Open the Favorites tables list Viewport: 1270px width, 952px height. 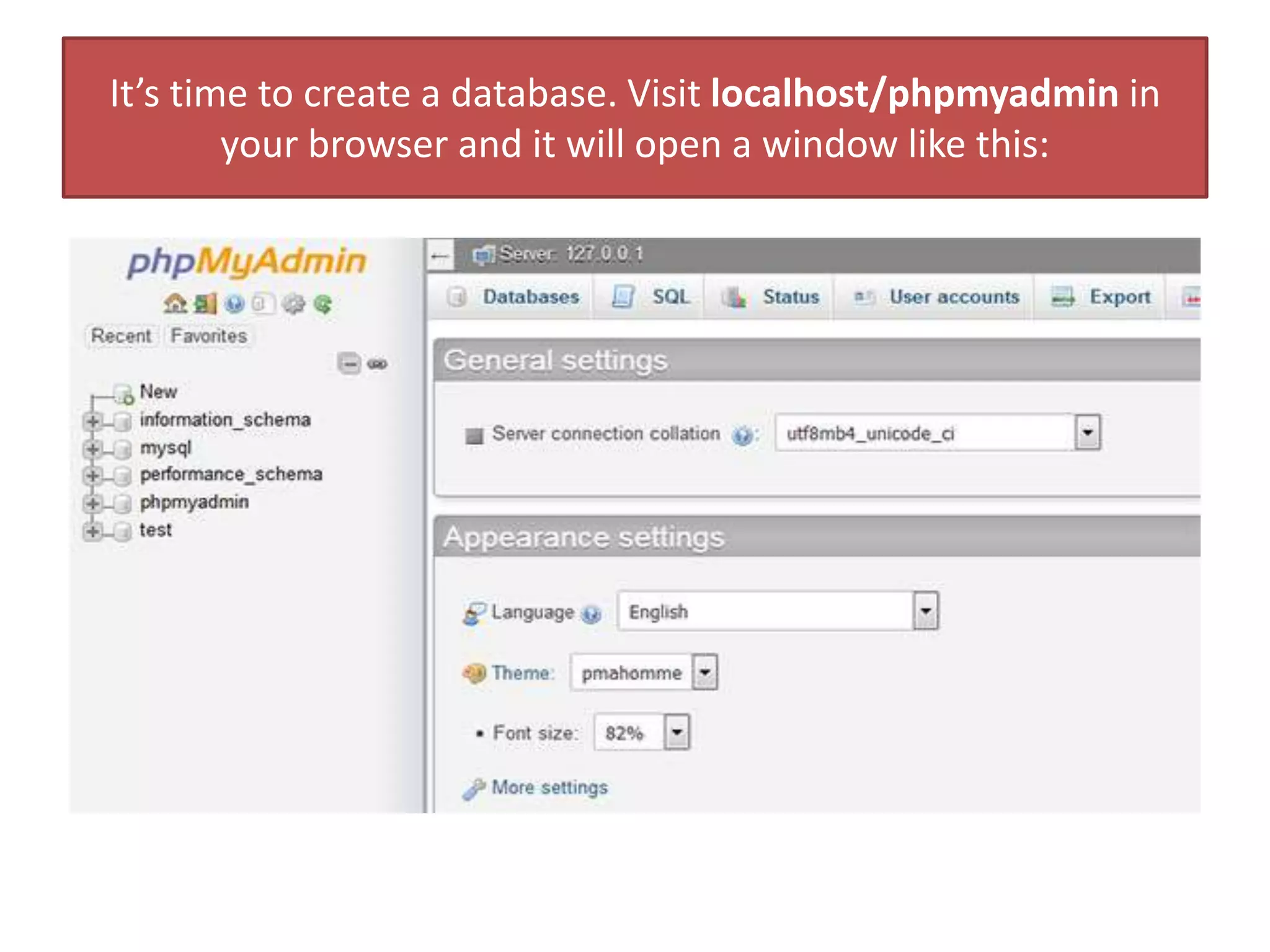[x=209, y=336]
